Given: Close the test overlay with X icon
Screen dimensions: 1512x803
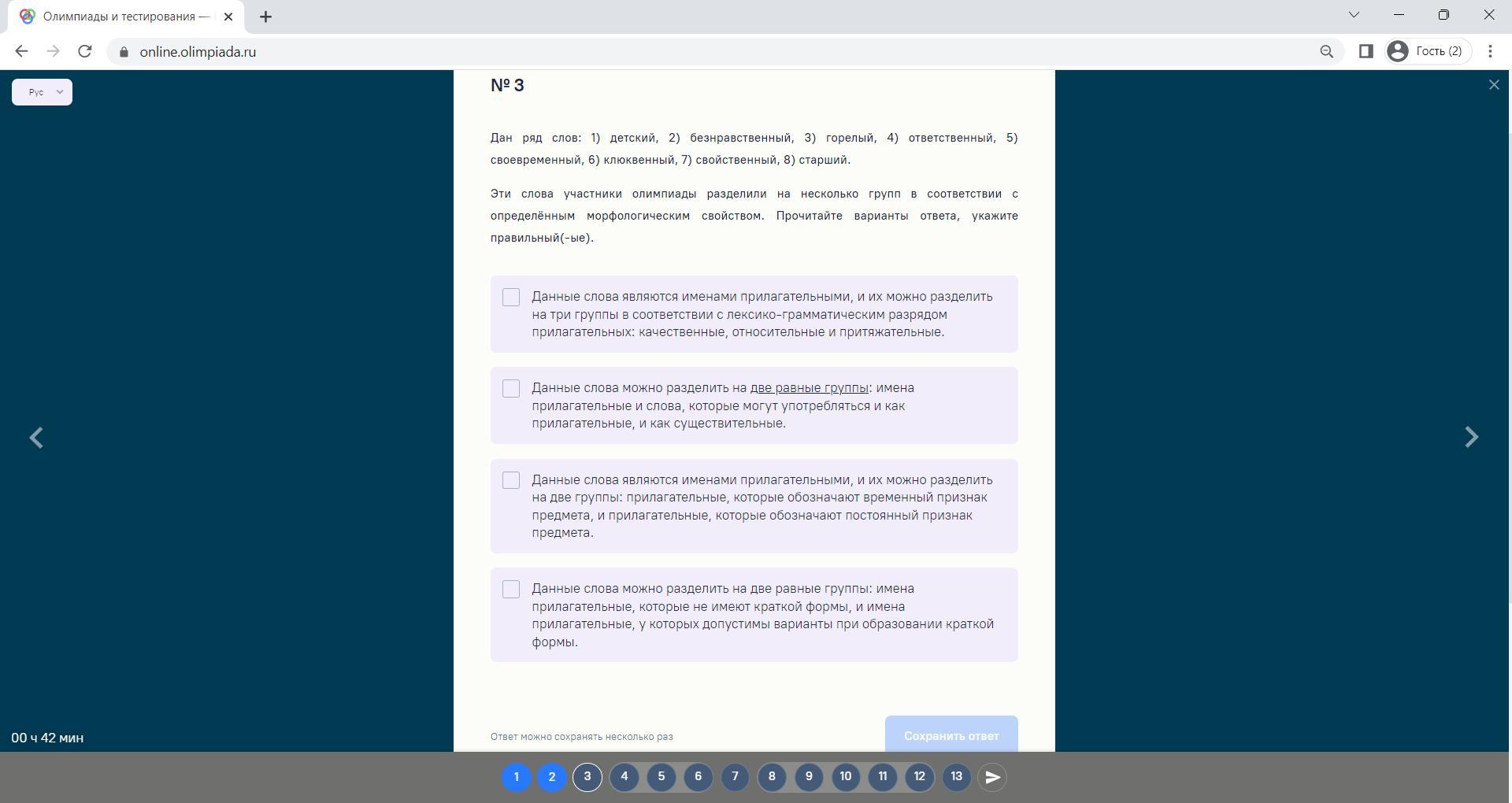Looking at the screenshot, I should tap(1494, 85).
